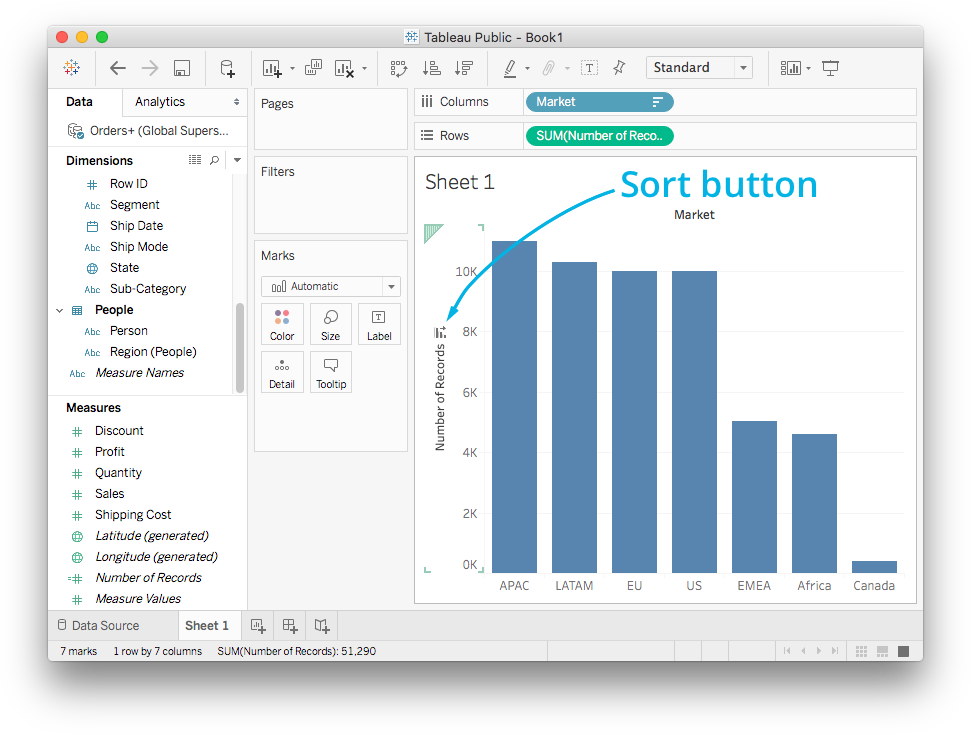Image resolution: width=971 pixels, height=735 pixels.
Task: Switch to the Analytics tab
Action: tap(160, 102)
